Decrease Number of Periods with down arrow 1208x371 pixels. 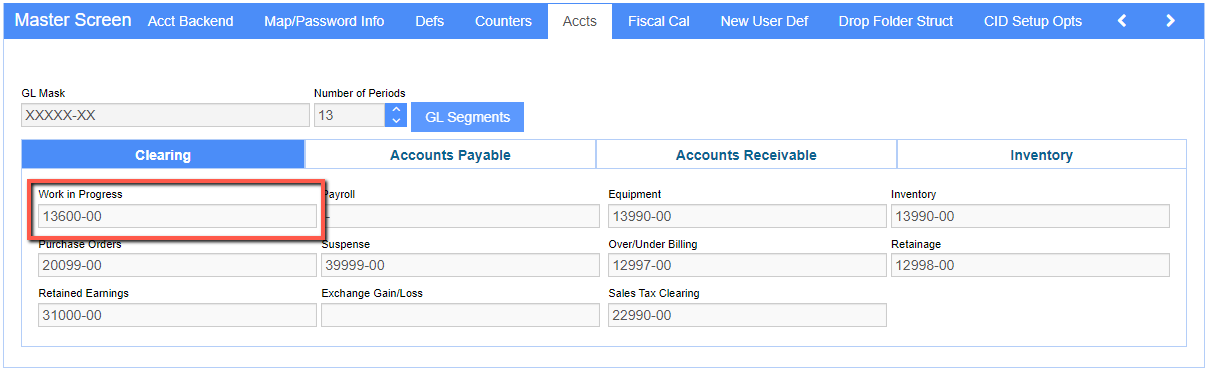tap(396, 121)
